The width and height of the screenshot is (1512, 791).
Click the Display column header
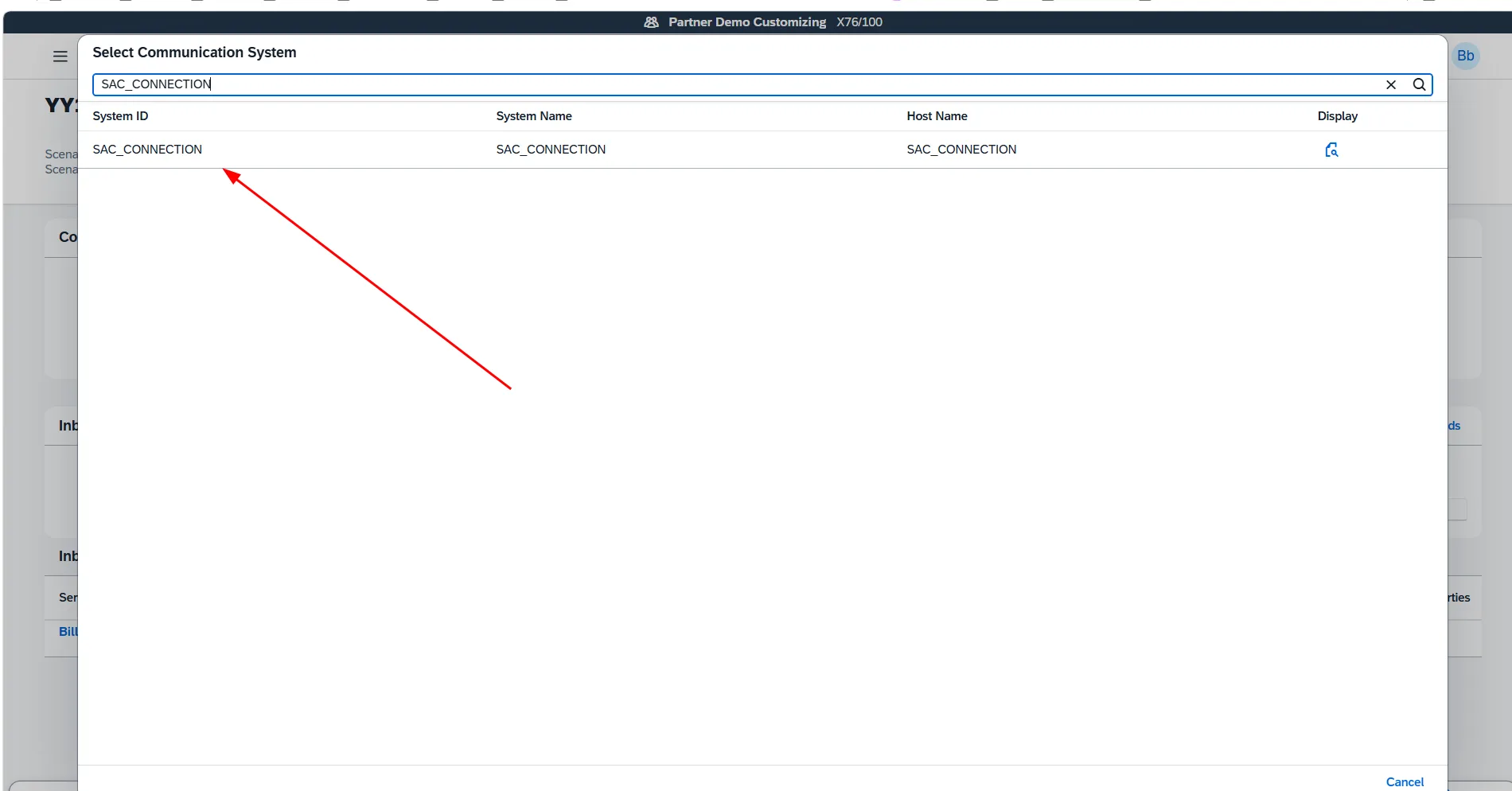(x=1337, y=116)
